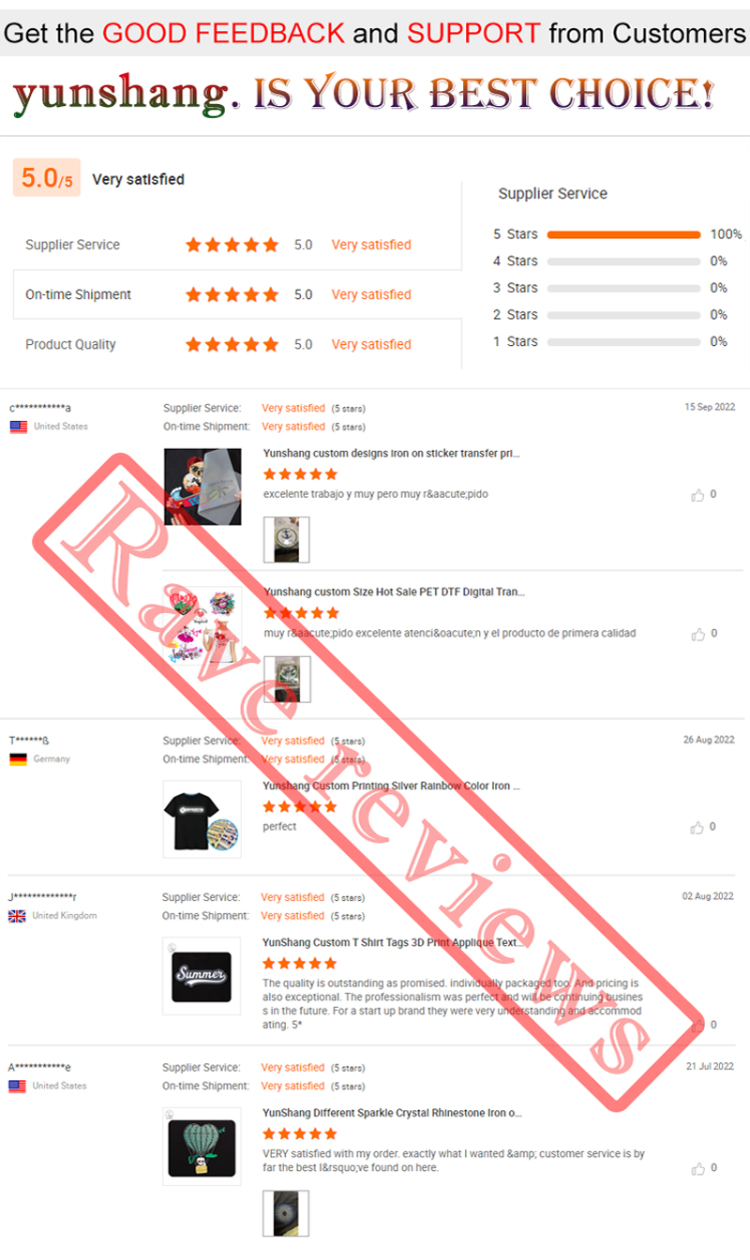Open the balloon rhinestone product thumbnail
750x1260 pixels.
(201, 1147)
